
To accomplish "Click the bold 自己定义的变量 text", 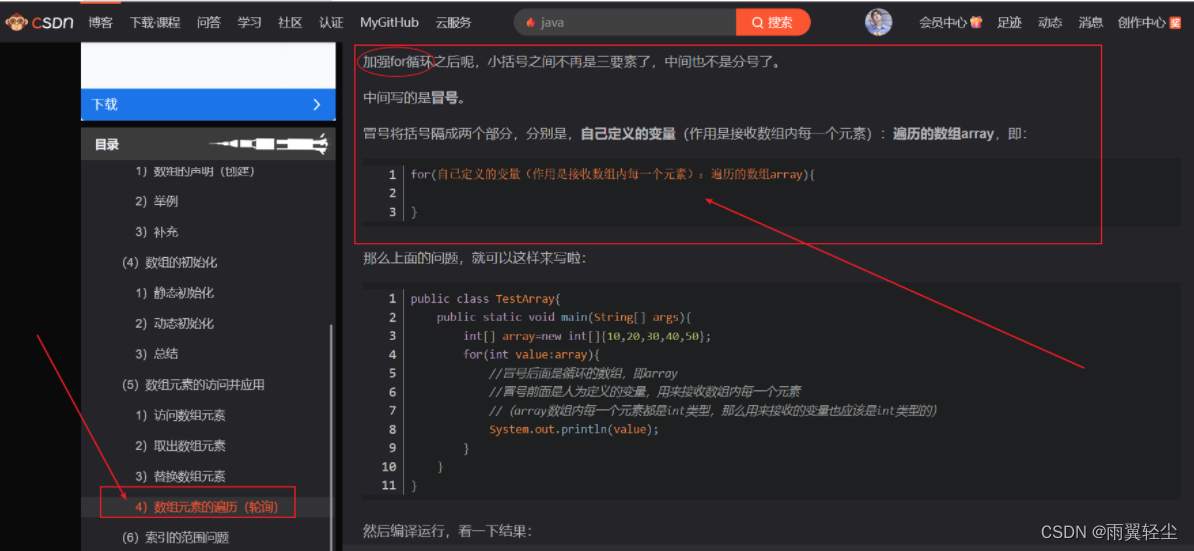I will point(628,134).
